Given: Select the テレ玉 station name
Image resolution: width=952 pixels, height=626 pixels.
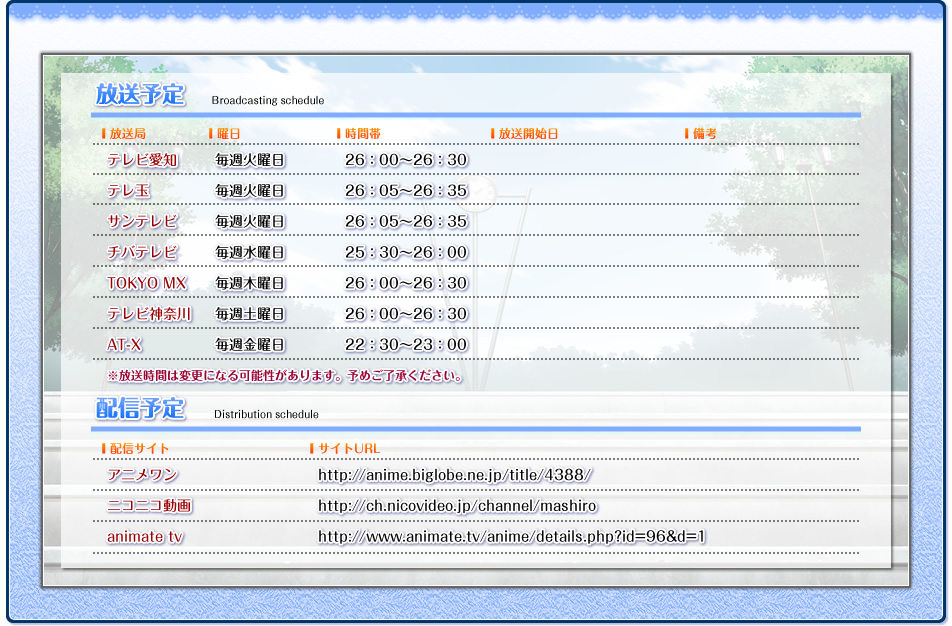Looking at the screenshot, I should tap(128, 191).
